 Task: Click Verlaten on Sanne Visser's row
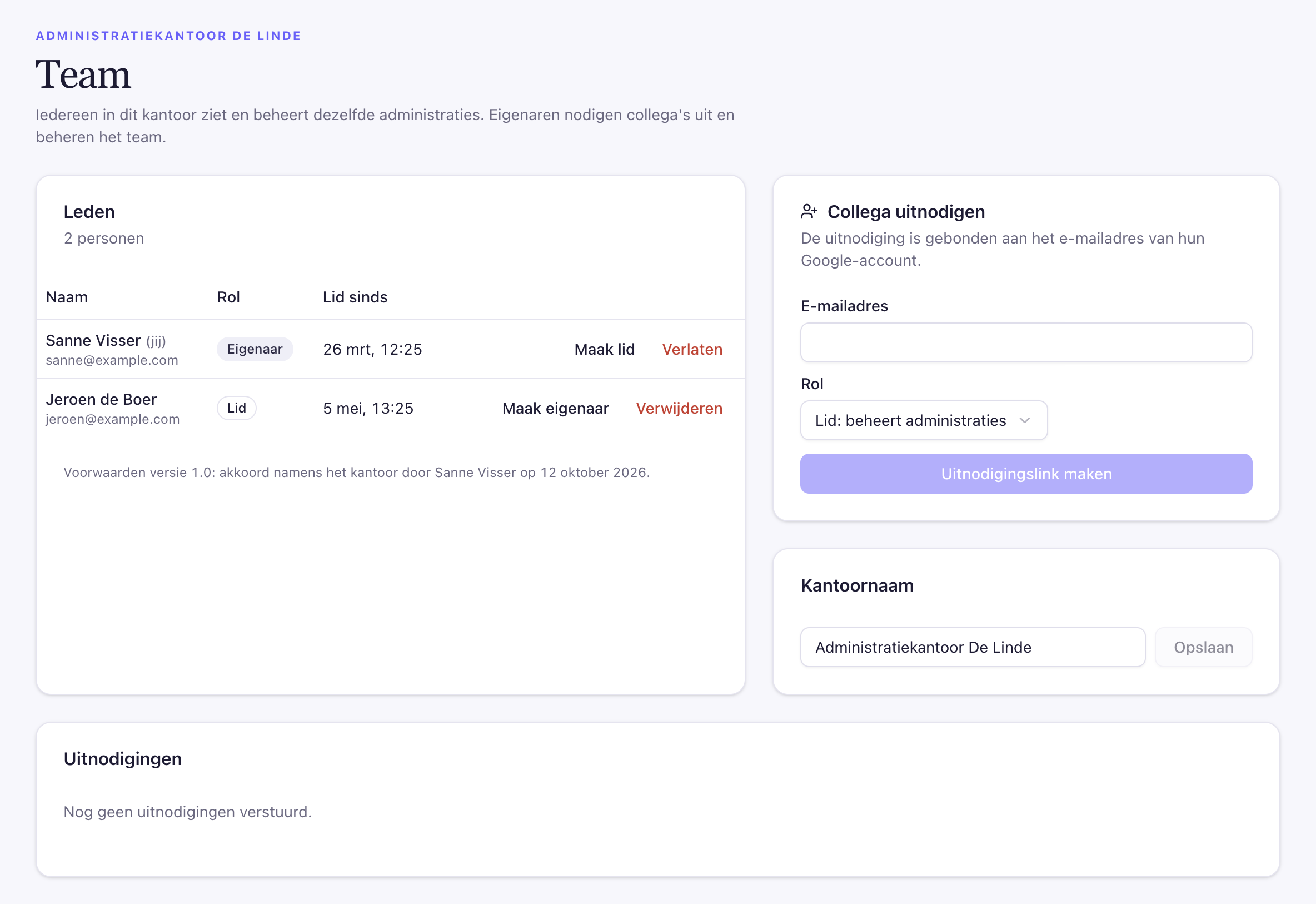point(692,350)
